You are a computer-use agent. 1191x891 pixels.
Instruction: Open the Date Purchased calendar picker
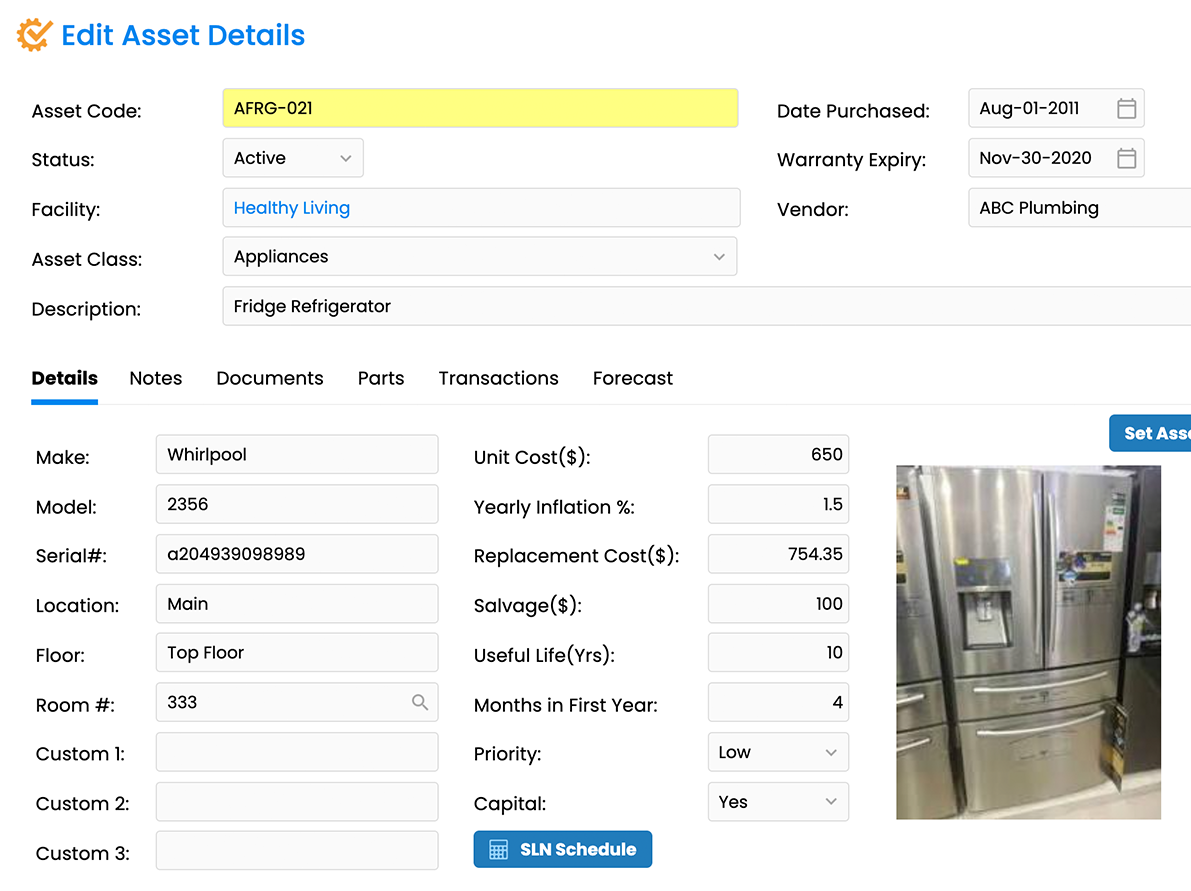click(x=1126, y=109)
